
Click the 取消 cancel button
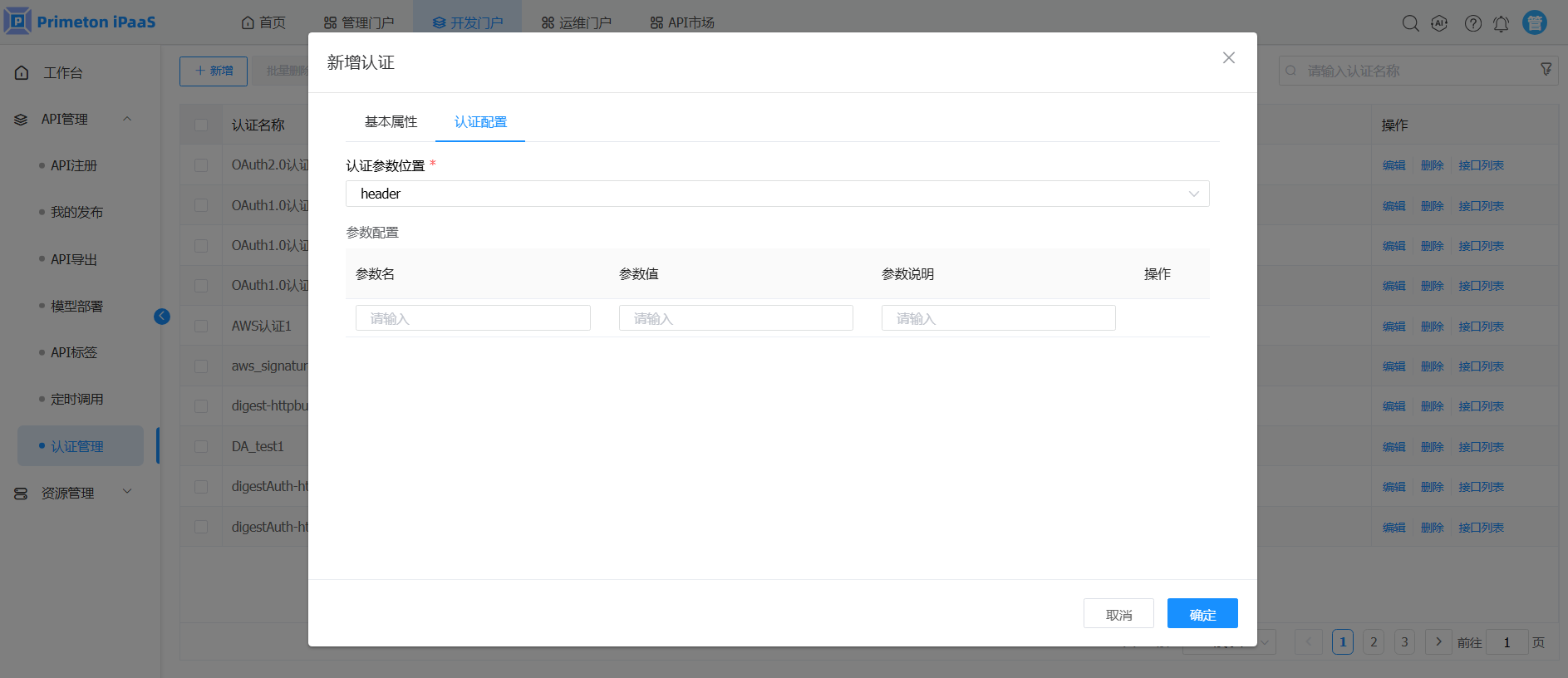[x=1118, y=614]
